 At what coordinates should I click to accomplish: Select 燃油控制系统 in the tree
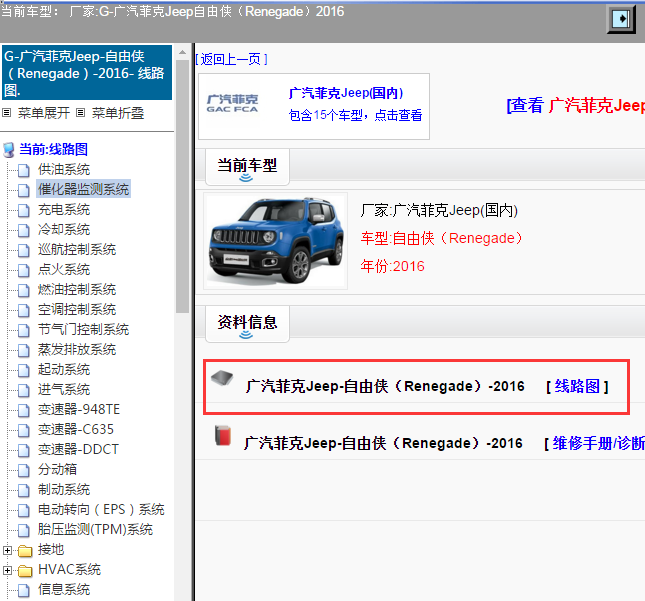click(x=77, y=290)
